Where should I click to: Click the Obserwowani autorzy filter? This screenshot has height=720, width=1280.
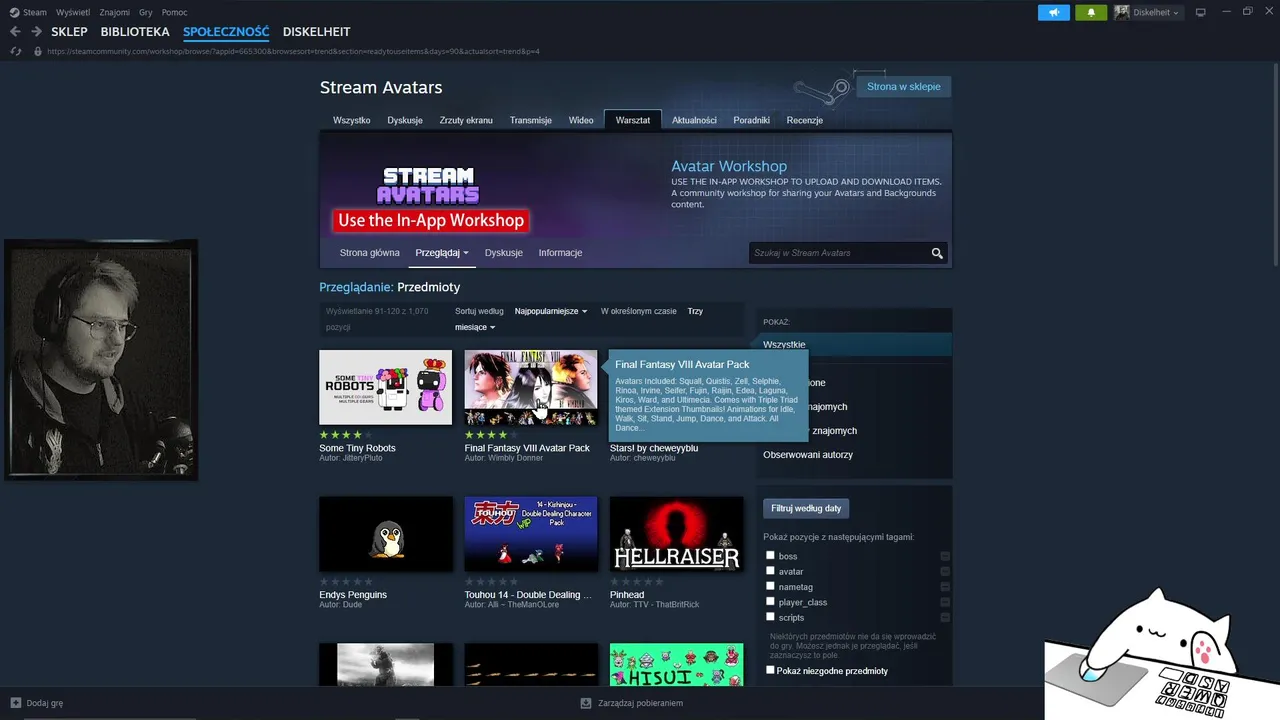pyautogui.click(x=808, y=455)
